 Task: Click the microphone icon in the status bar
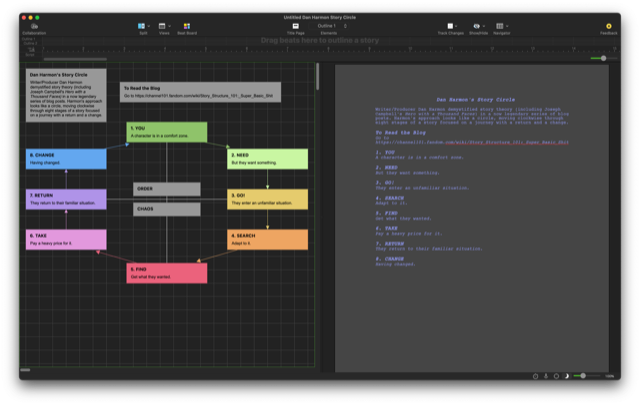[x=545, y=376]
